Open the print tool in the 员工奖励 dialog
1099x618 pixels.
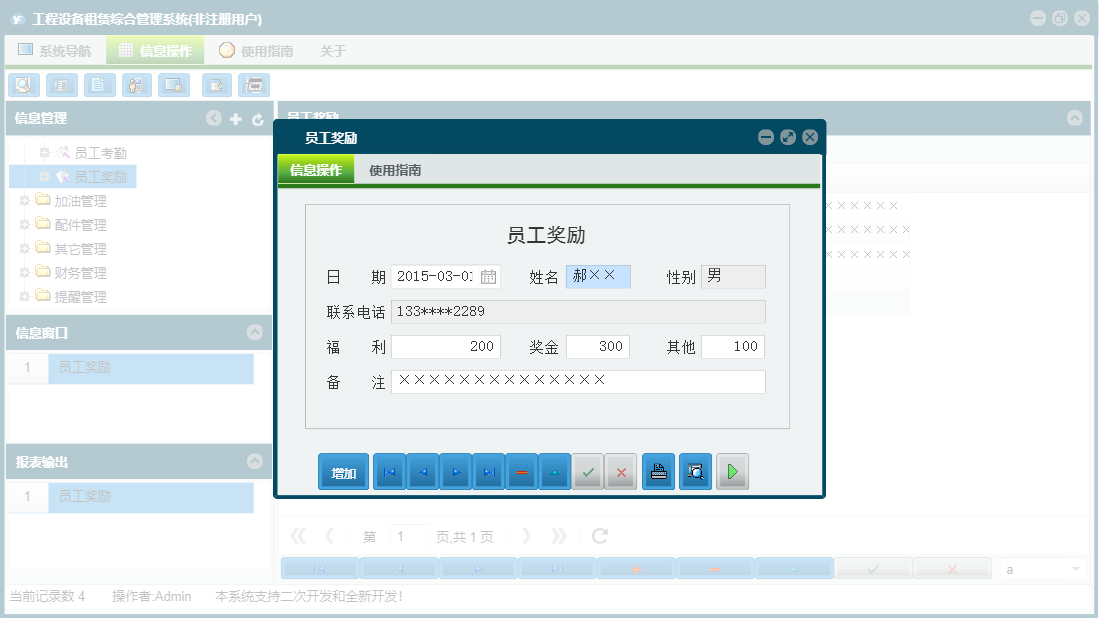click(658, 471)
